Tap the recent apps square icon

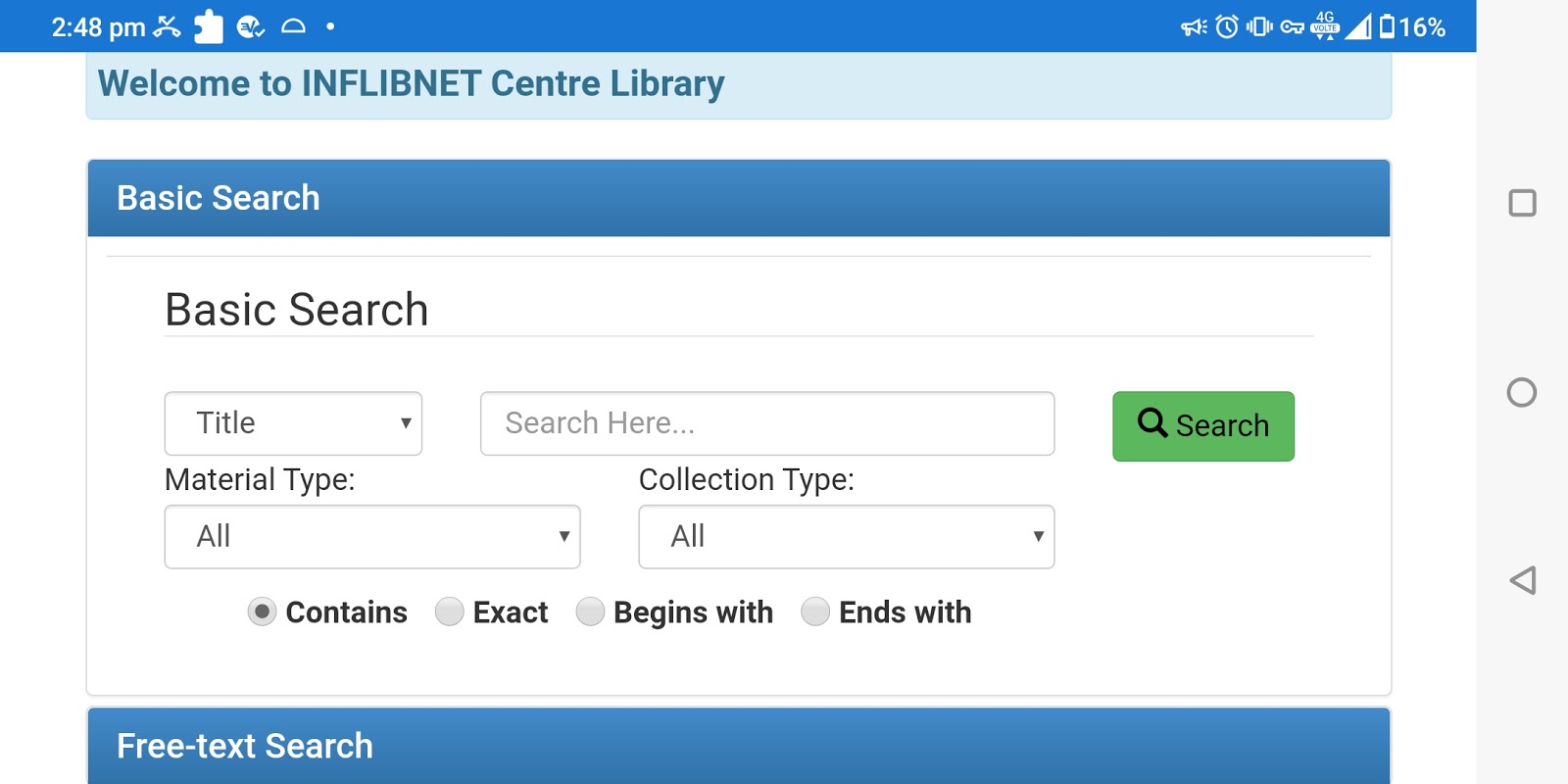click(x=1522, y=203)
